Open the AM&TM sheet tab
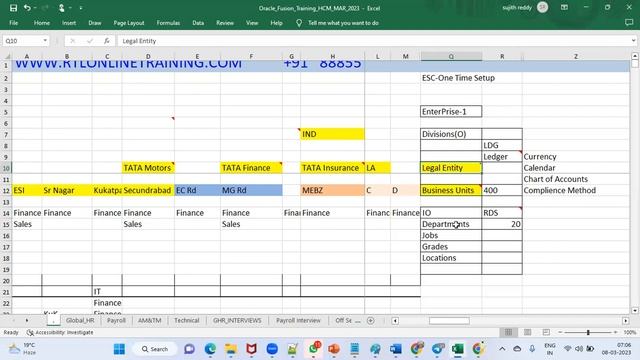 tap(149, 320)
